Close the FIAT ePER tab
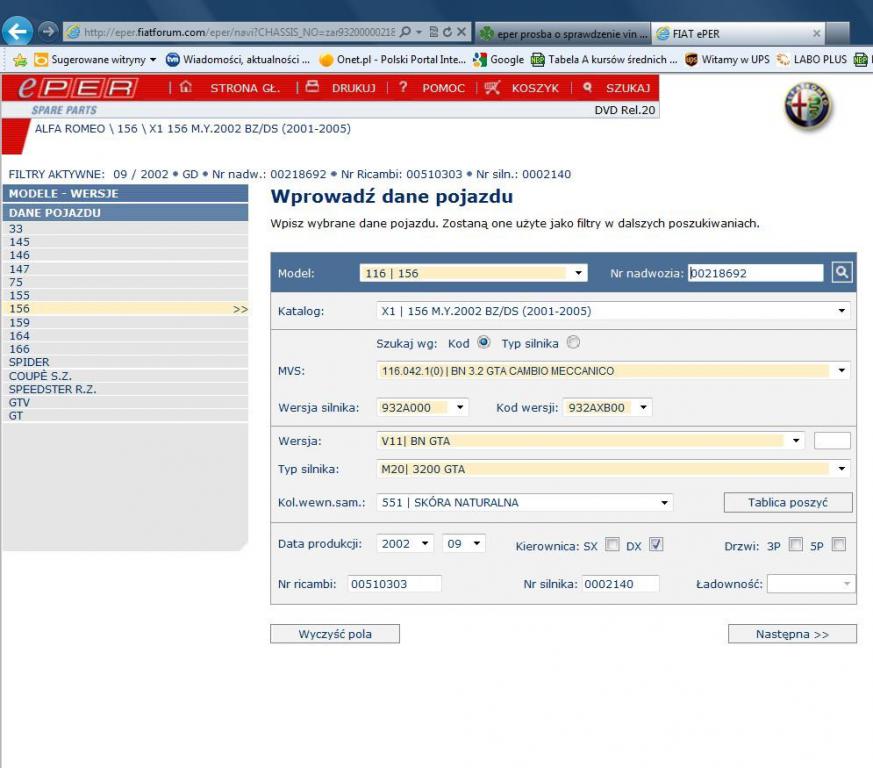Viewport: 873px width, 768px height. point(816,33)
